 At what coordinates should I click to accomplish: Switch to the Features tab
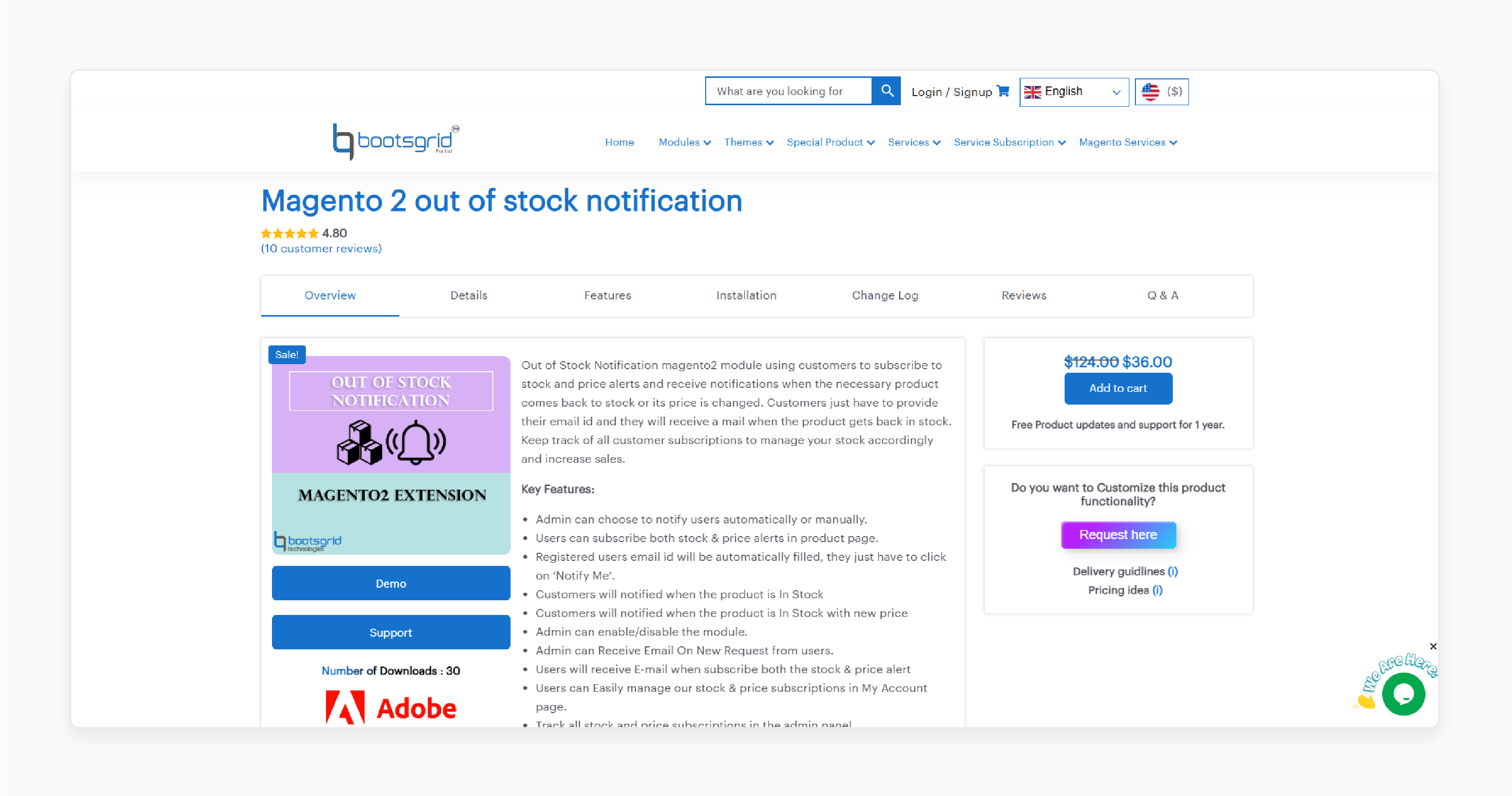608,295
